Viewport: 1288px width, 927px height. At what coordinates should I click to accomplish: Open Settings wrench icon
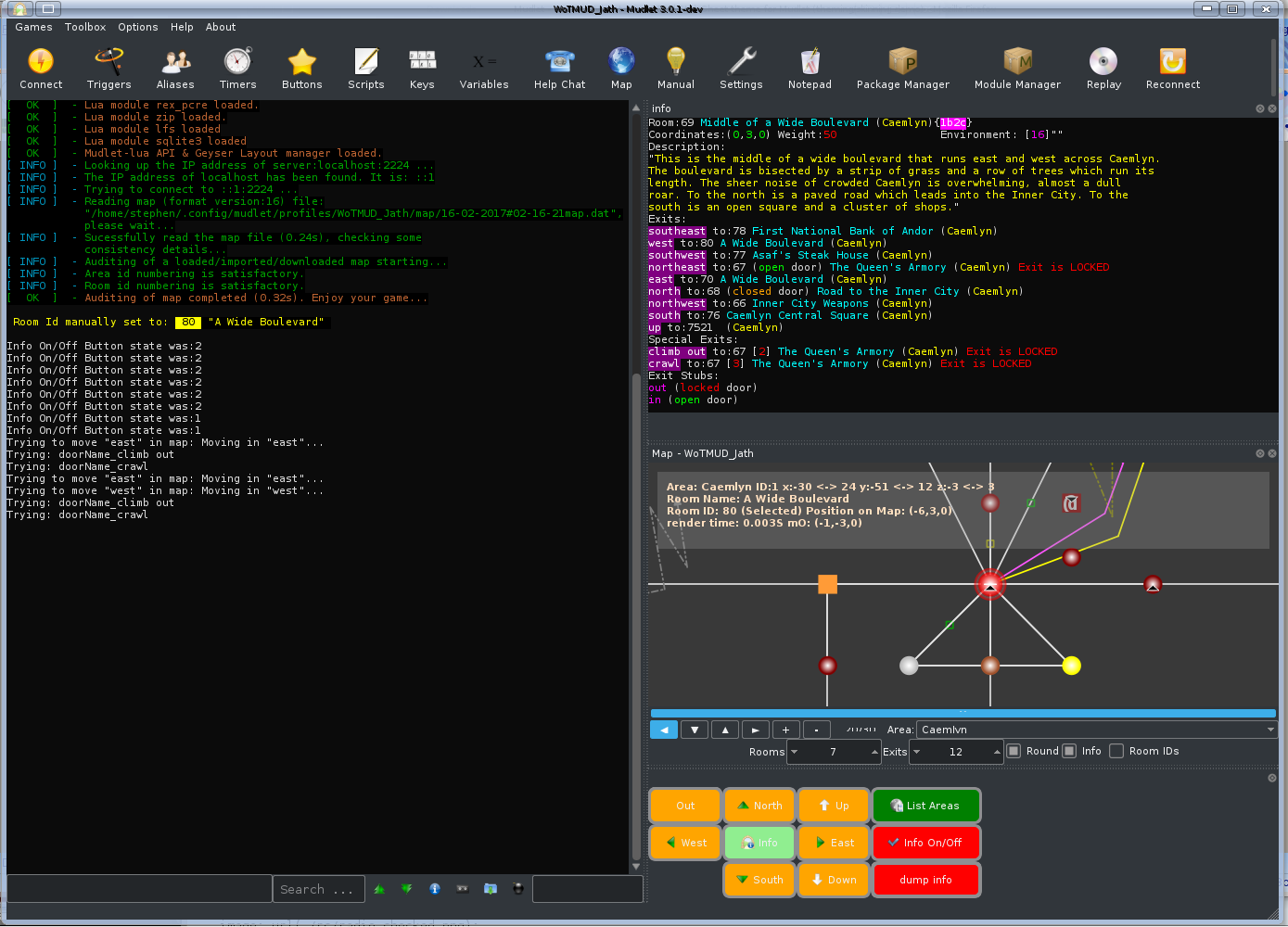[x=741, y=70]
